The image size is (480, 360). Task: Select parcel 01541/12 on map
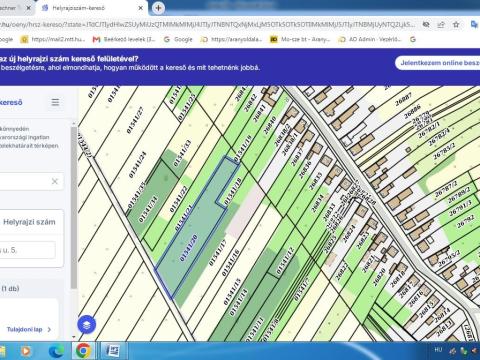[286, 261]
